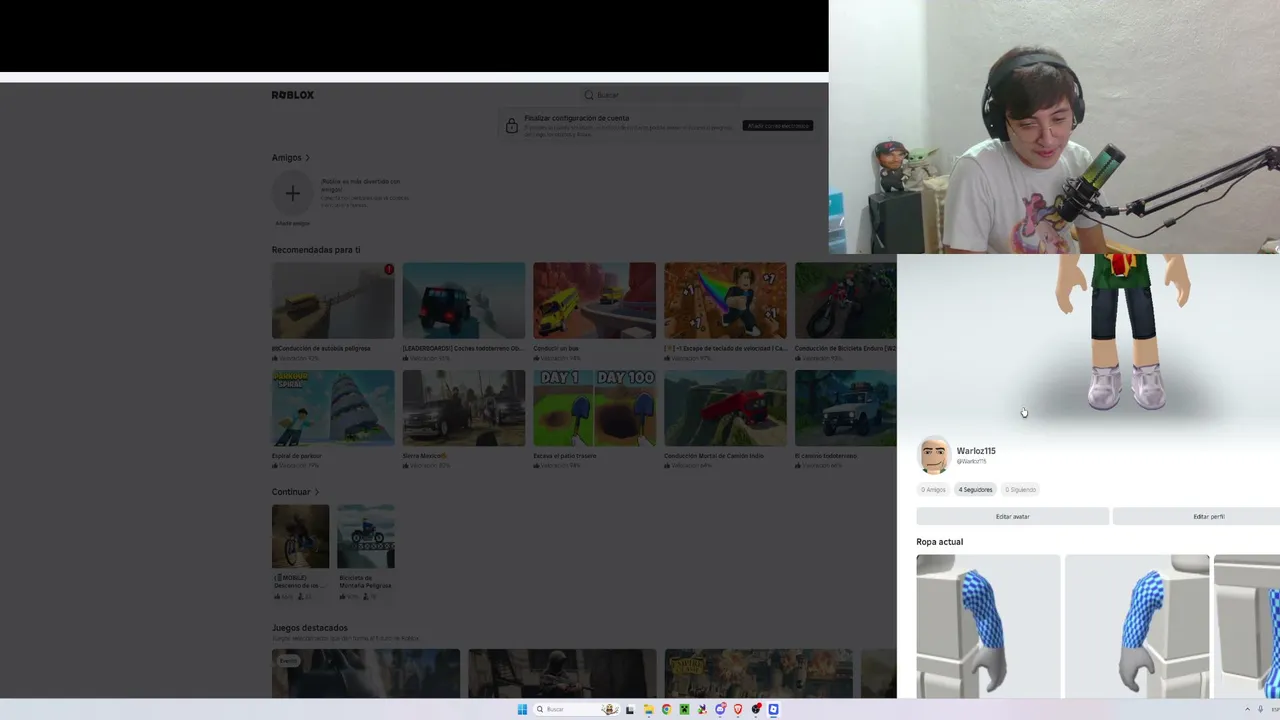Click the Ropa actual heading
The width and height of the screenshot is (1280, 720).
click(x=940, y=542)
